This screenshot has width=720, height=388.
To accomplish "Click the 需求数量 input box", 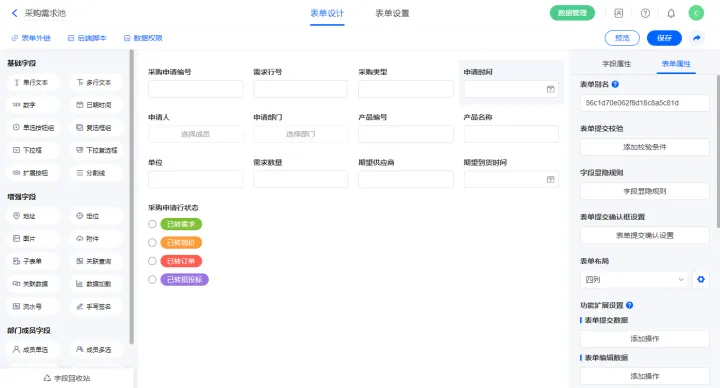I will pos(300,180).
